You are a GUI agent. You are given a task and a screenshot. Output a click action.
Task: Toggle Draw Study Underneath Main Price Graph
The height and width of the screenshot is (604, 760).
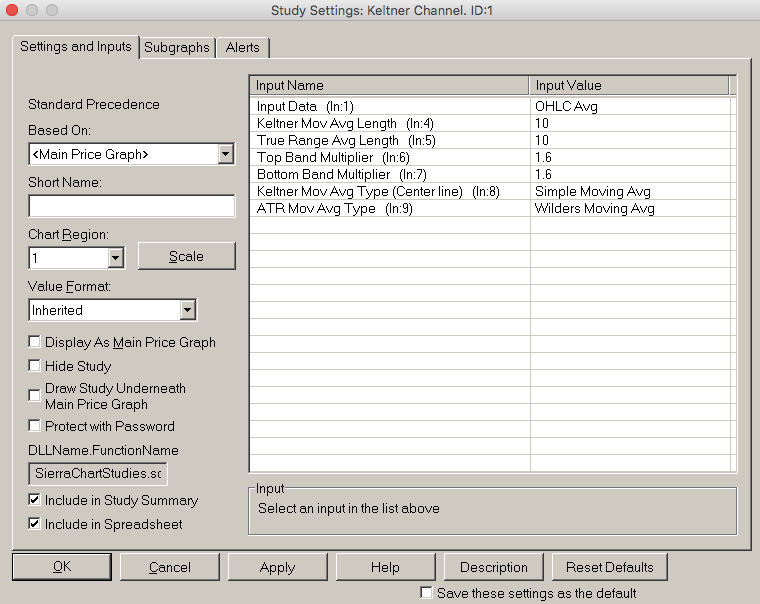[x=35, y=396]
